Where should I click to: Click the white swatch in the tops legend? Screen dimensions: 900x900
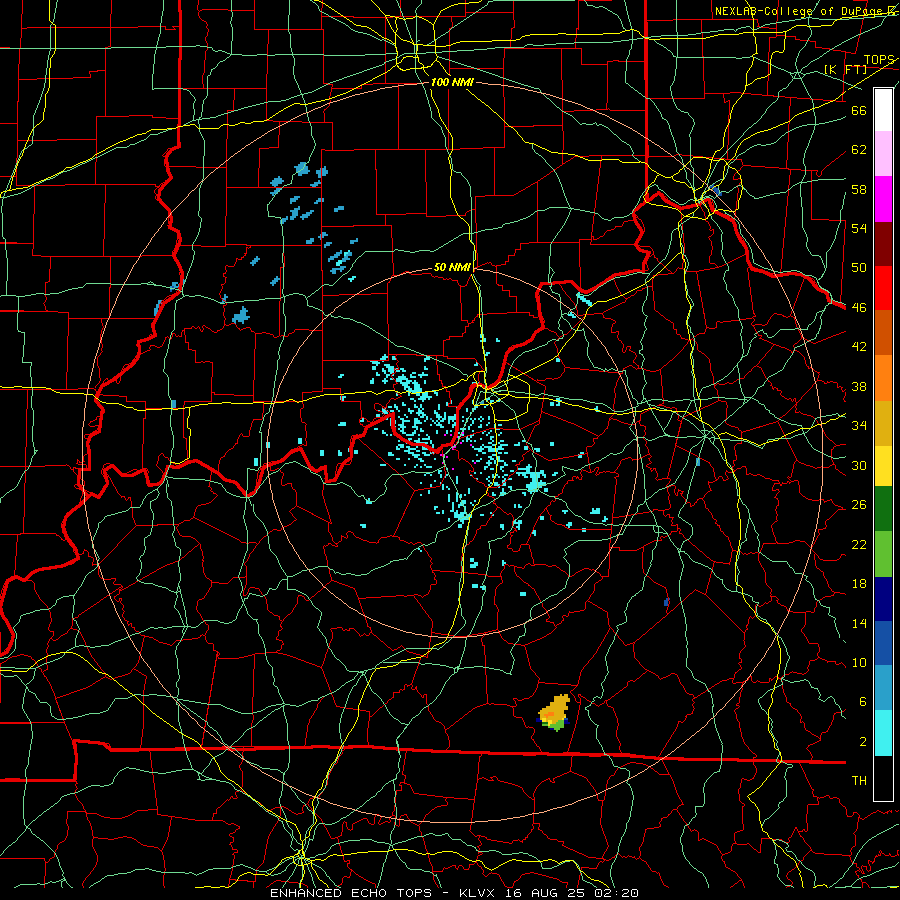(883, 110)
